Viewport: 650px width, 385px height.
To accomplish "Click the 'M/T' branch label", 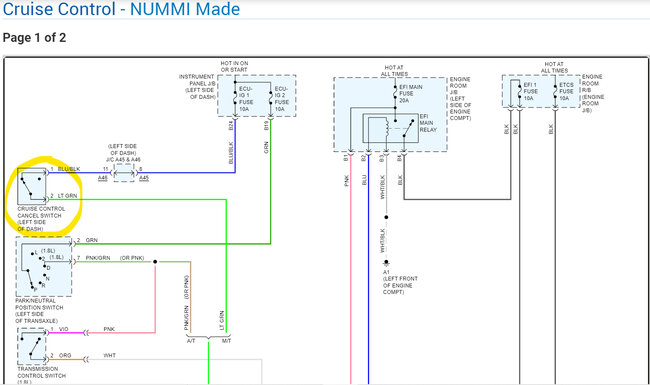I will click(x=226, y=341).
